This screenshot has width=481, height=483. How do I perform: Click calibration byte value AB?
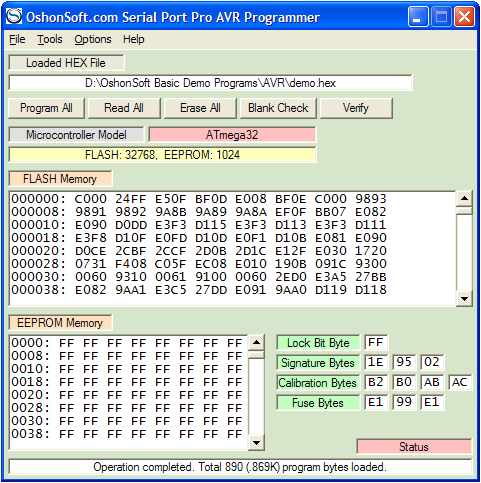coord(432,382)
